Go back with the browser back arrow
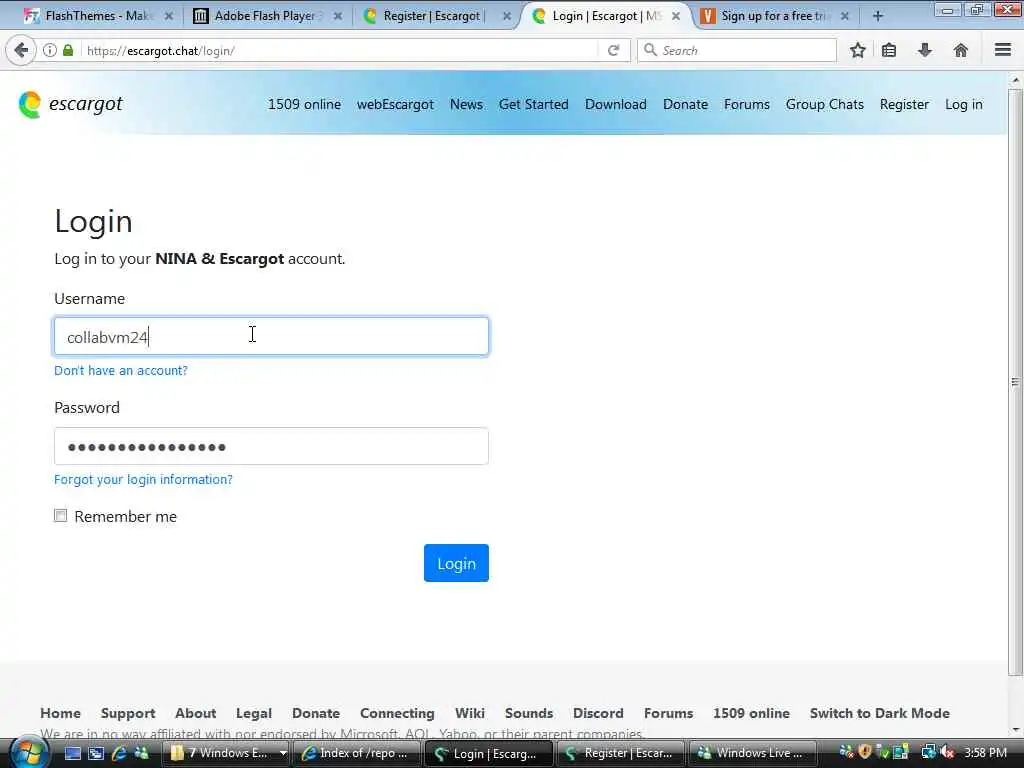Image resolution: width=1024 pixels, height=768 pixels. (x=21, y=50)
